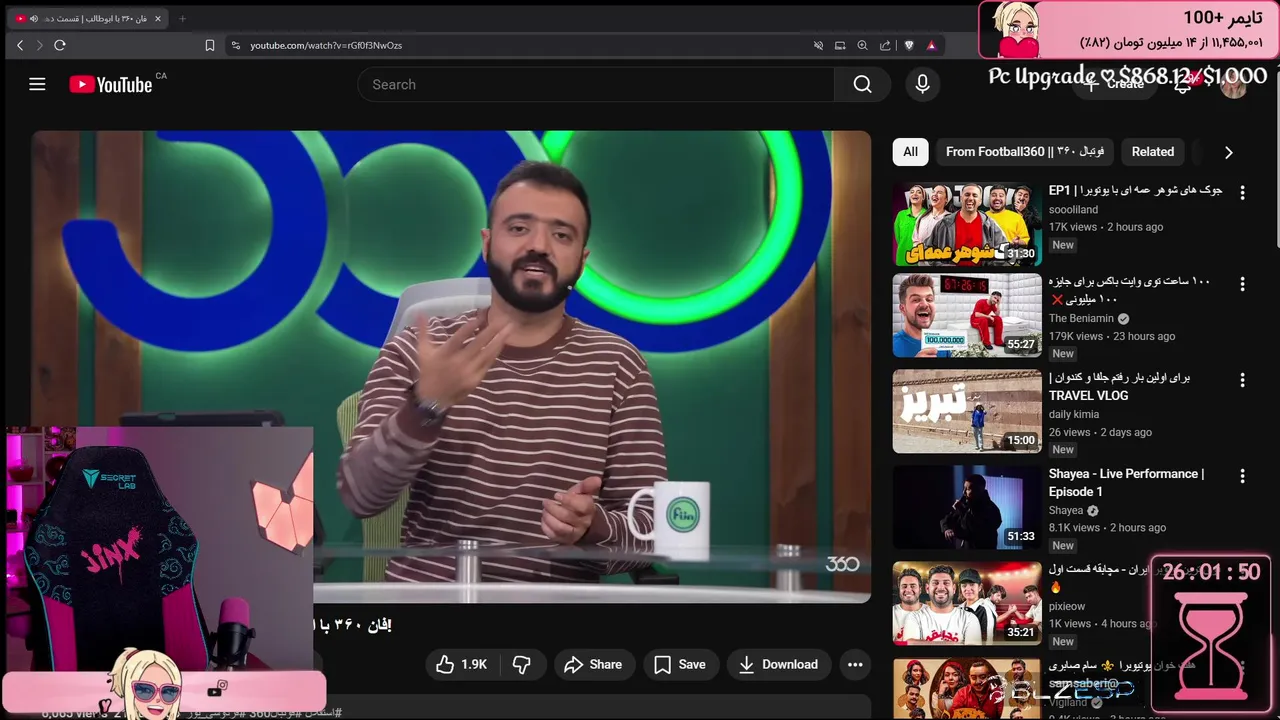This screenshot has height=720, width=1280.
Task: Open options for Shayea Live Performance
Action: (x=1242, y=476)
